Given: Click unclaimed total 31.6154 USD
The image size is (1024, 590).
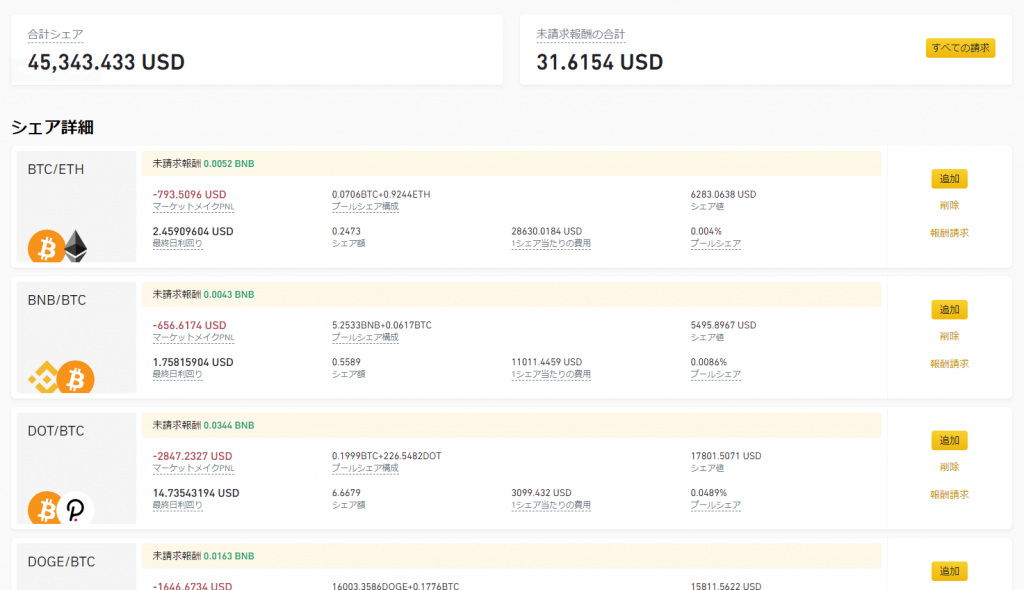Looking at the screenshot, I should [x=600, y=62].
